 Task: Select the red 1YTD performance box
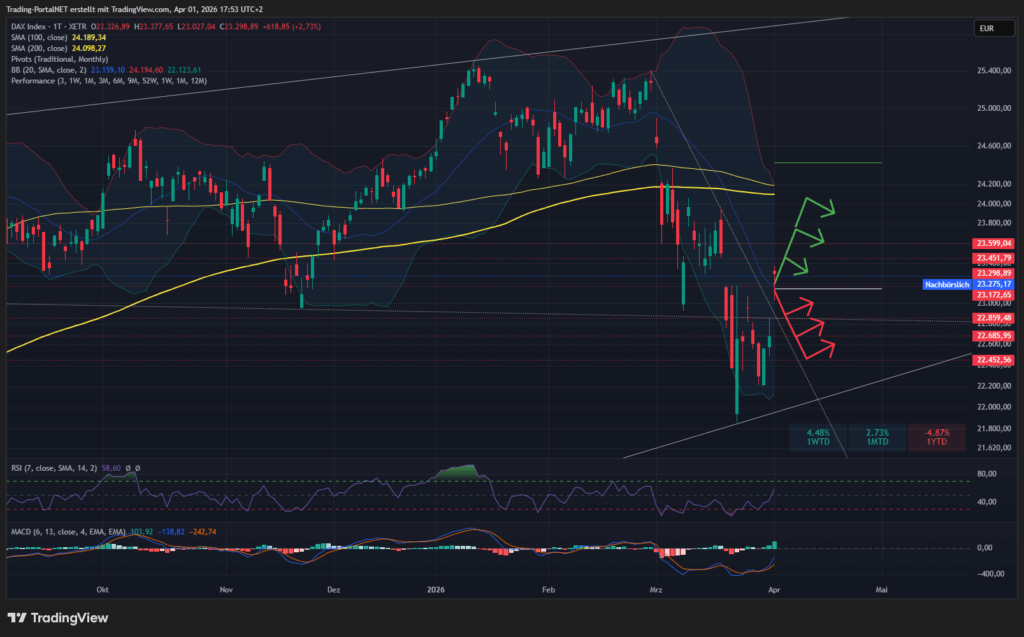point(936,437)
